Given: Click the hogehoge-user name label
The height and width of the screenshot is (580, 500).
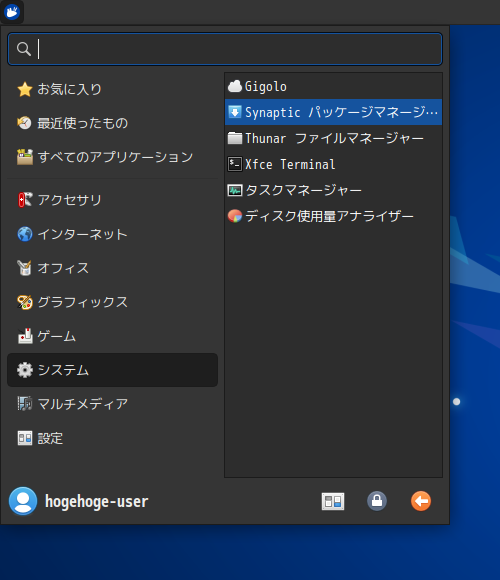Looking at the screenshot, I should [97, 502].
